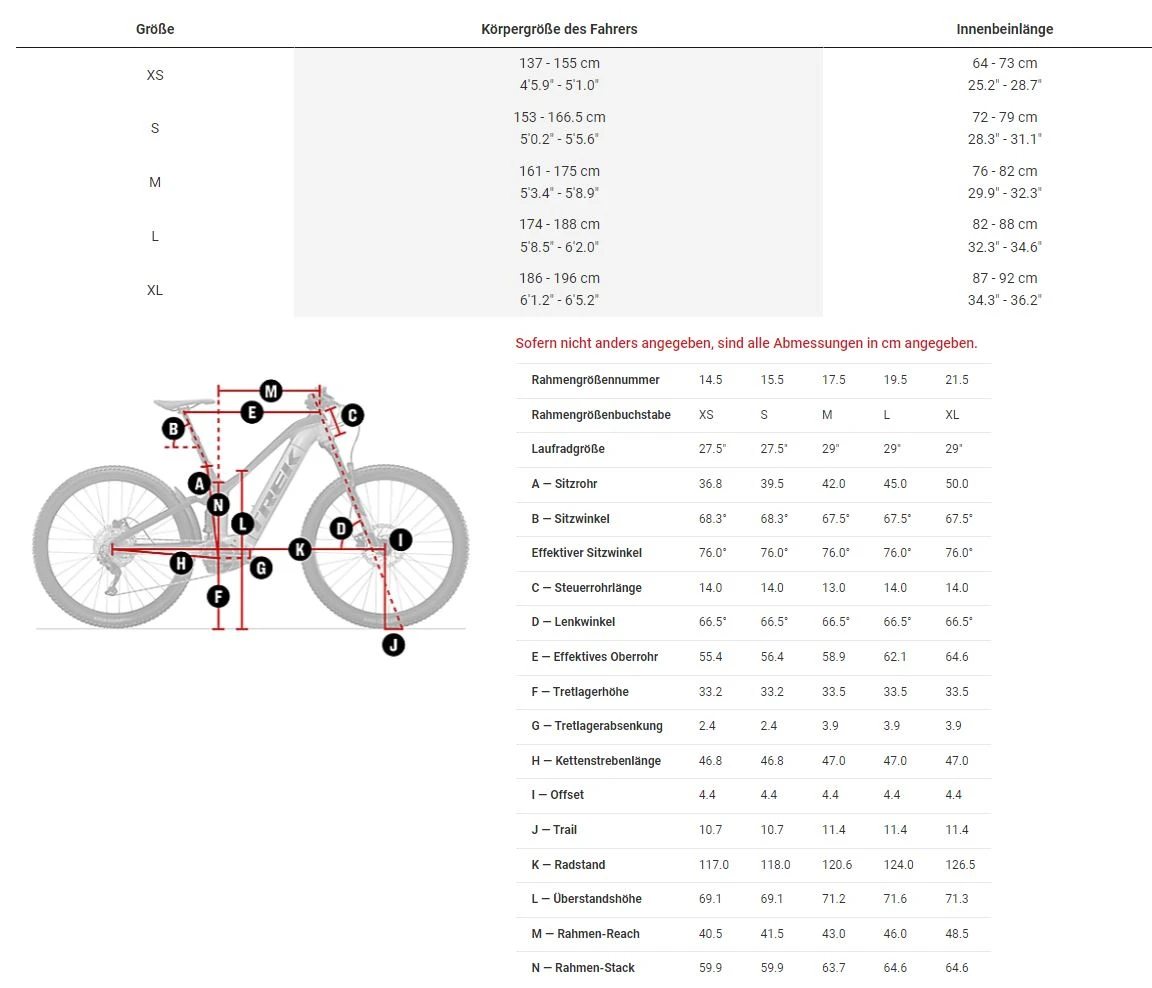
Task: Click the red note about cm dimensions
Action: point(746,343)
